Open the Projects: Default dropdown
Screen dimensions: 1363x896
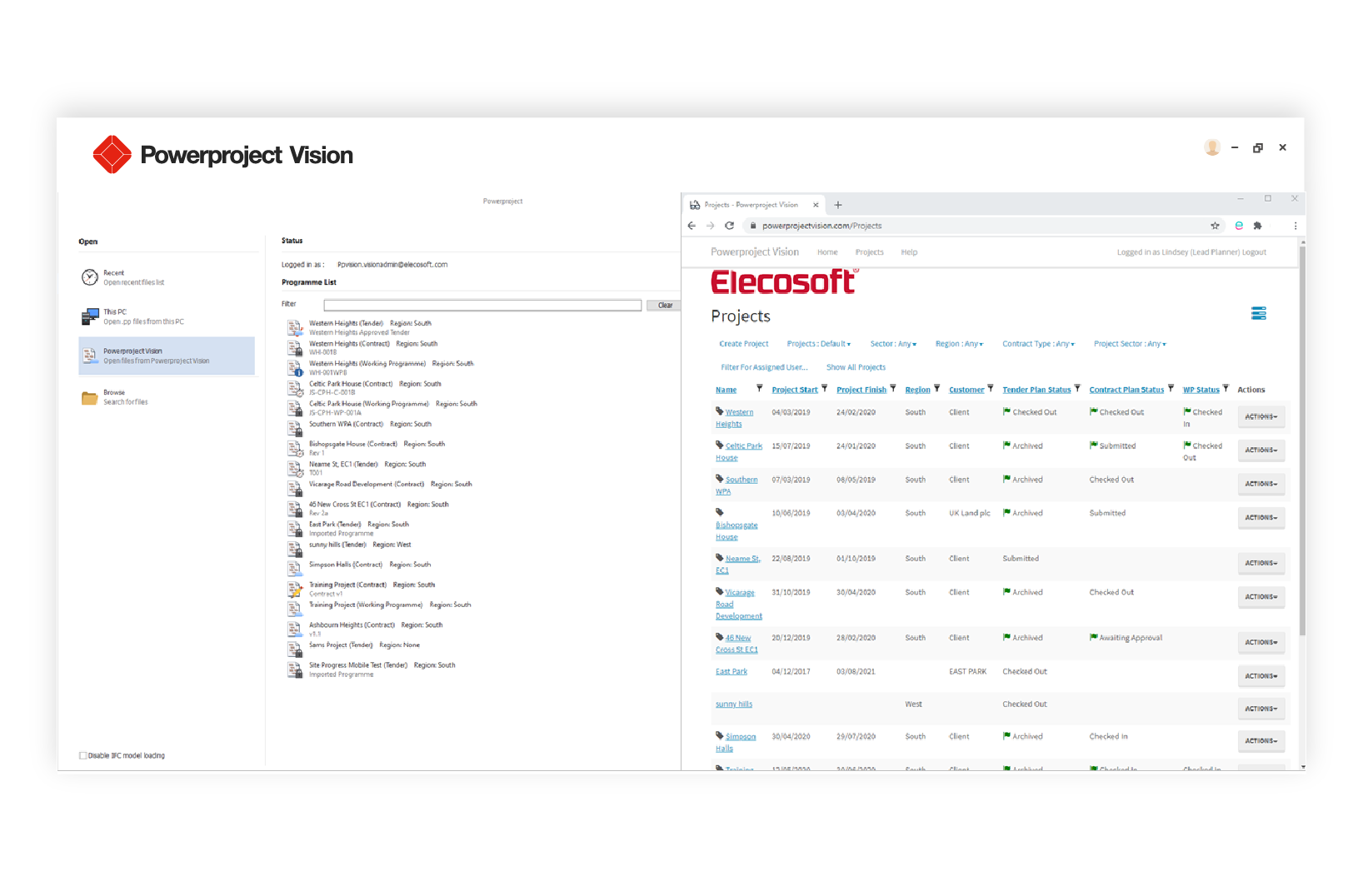[x=818, y=344]
